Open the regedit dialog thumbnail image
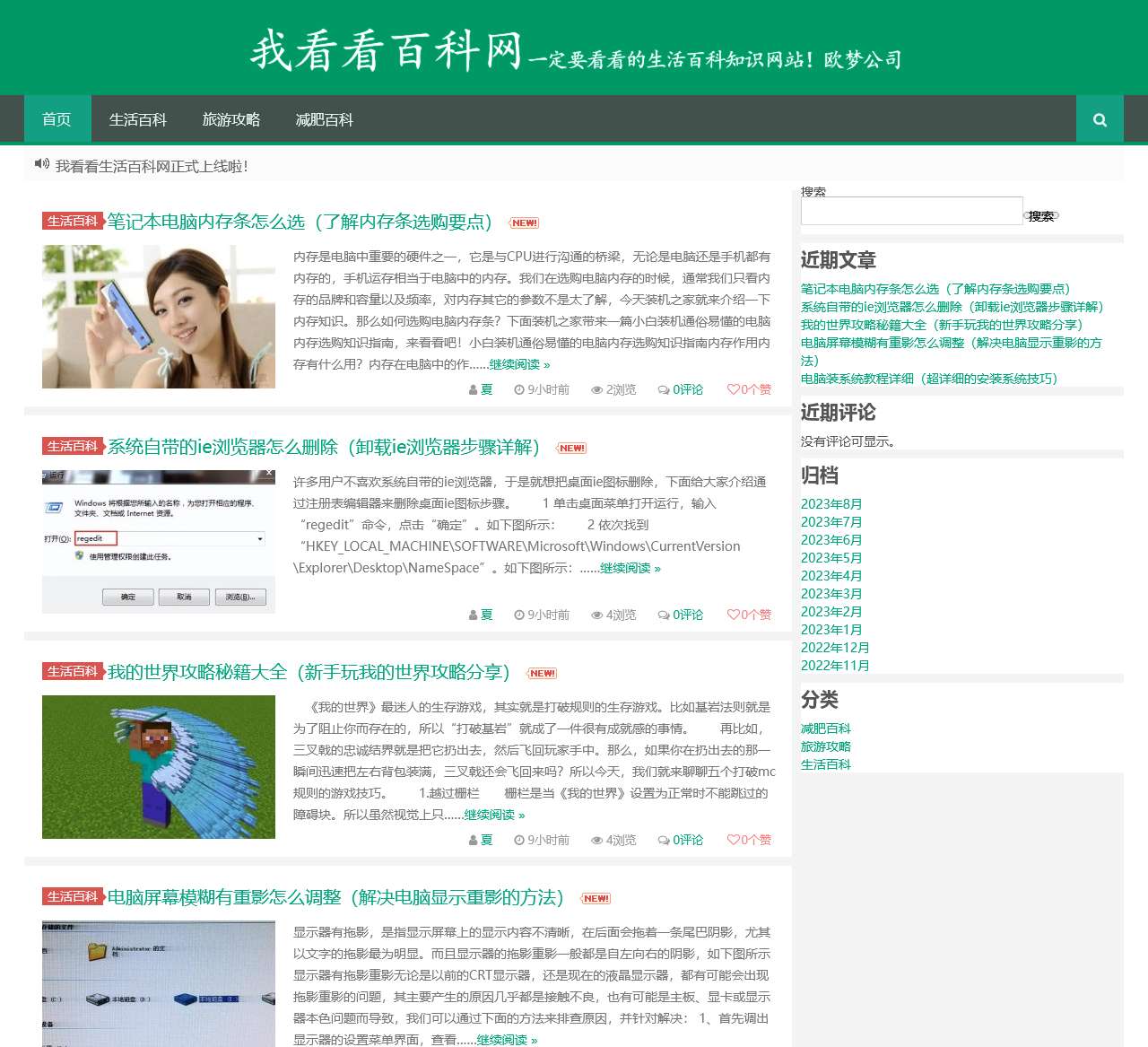The image size is (1148, 1047). (x=159, y=542)
